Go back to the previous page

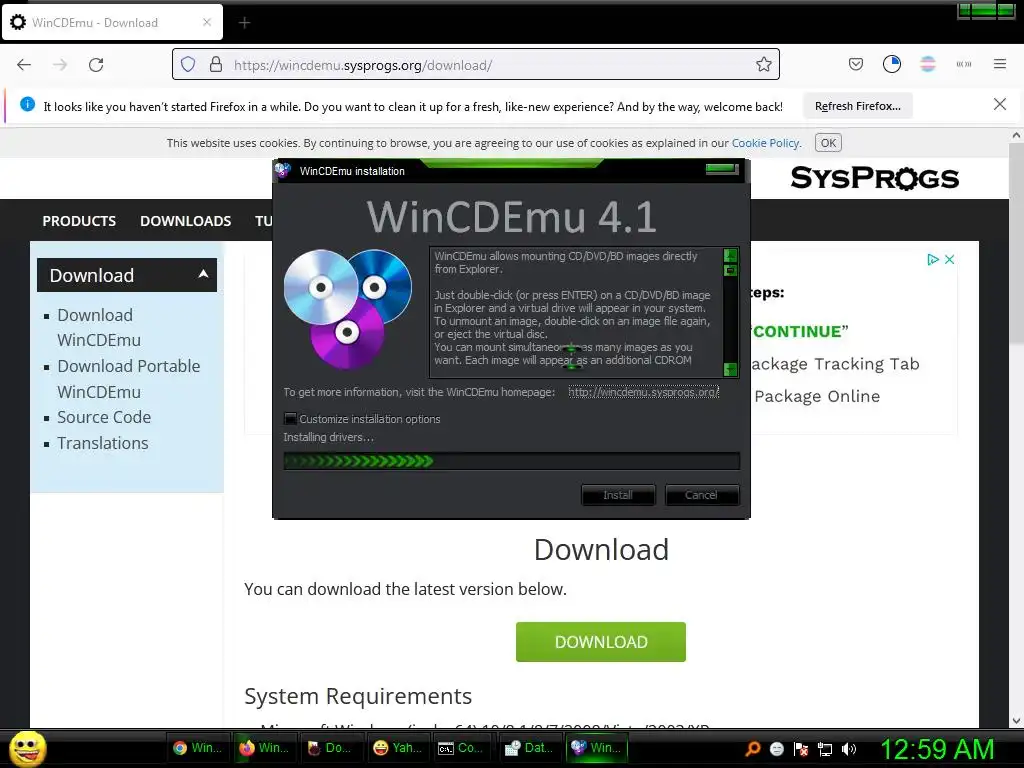24,65
